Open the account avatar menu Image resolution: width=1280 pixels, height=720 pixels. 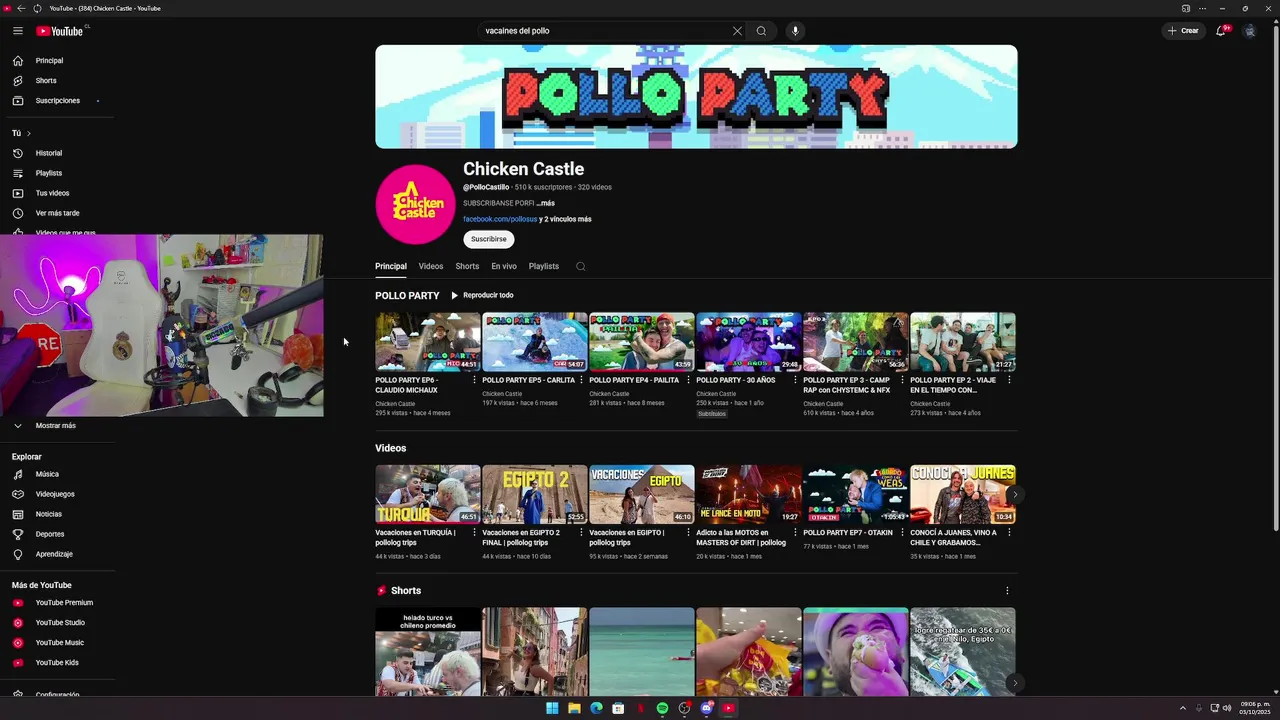tap(1249, 31)
